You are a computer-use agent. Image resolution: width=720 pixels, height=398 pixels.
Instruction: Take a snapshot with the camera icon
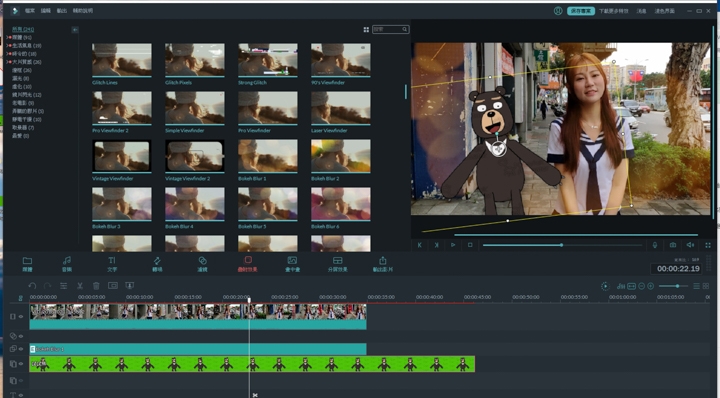tap(673, 245)
